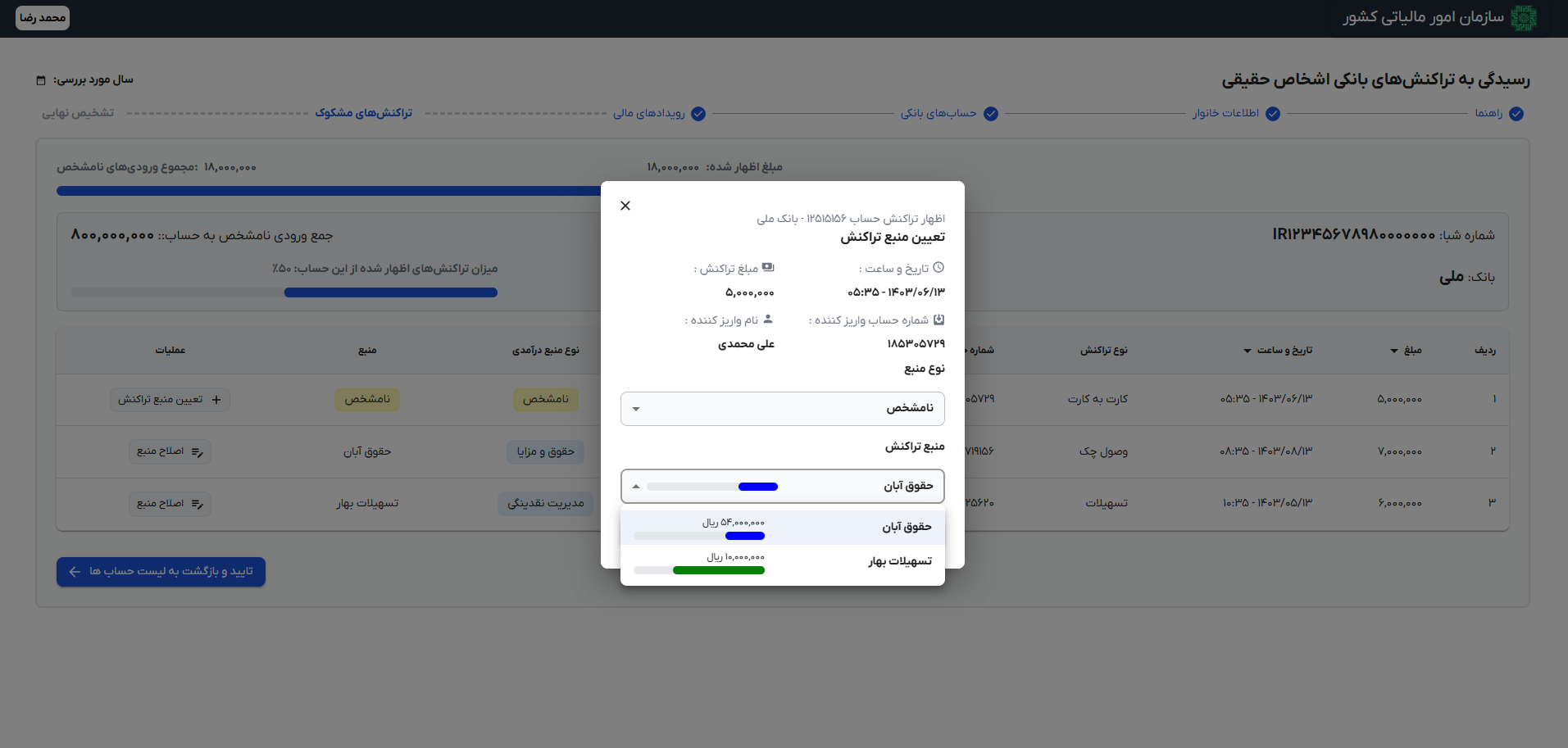Click تایید و بازگشت به لیست حساب‌ها button

(161, 572)
